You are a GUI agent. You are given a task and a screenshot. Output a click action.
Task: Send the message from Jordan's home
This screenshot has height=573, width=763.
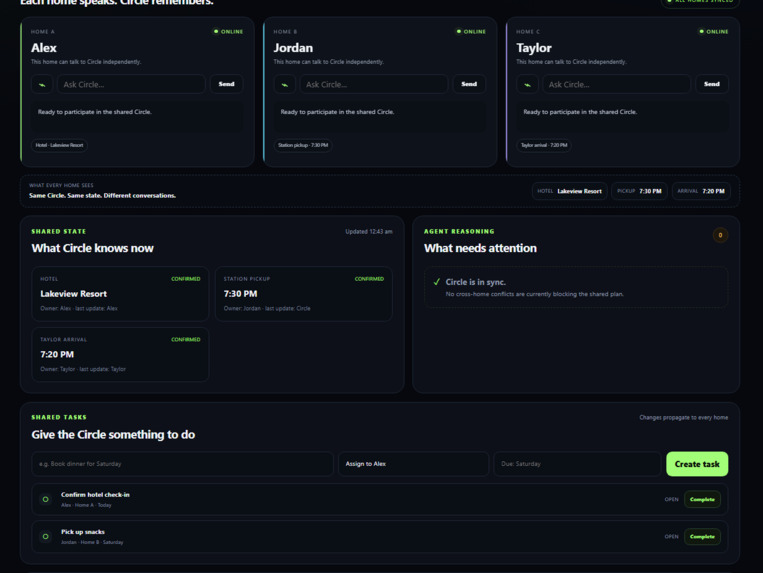469,84
